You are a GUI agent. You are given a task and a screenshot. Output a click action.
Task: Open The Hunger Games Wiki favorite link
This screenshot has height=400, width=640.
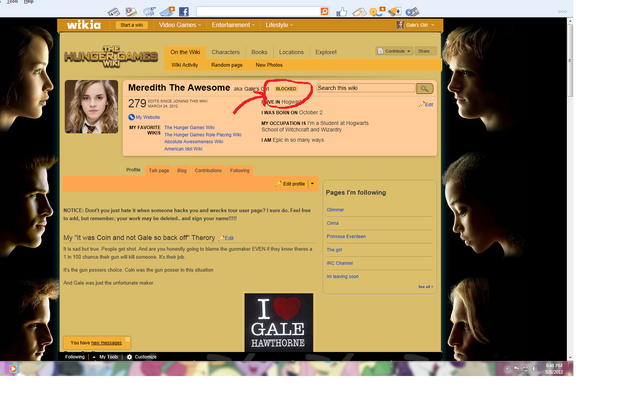[x=189, y=127]
